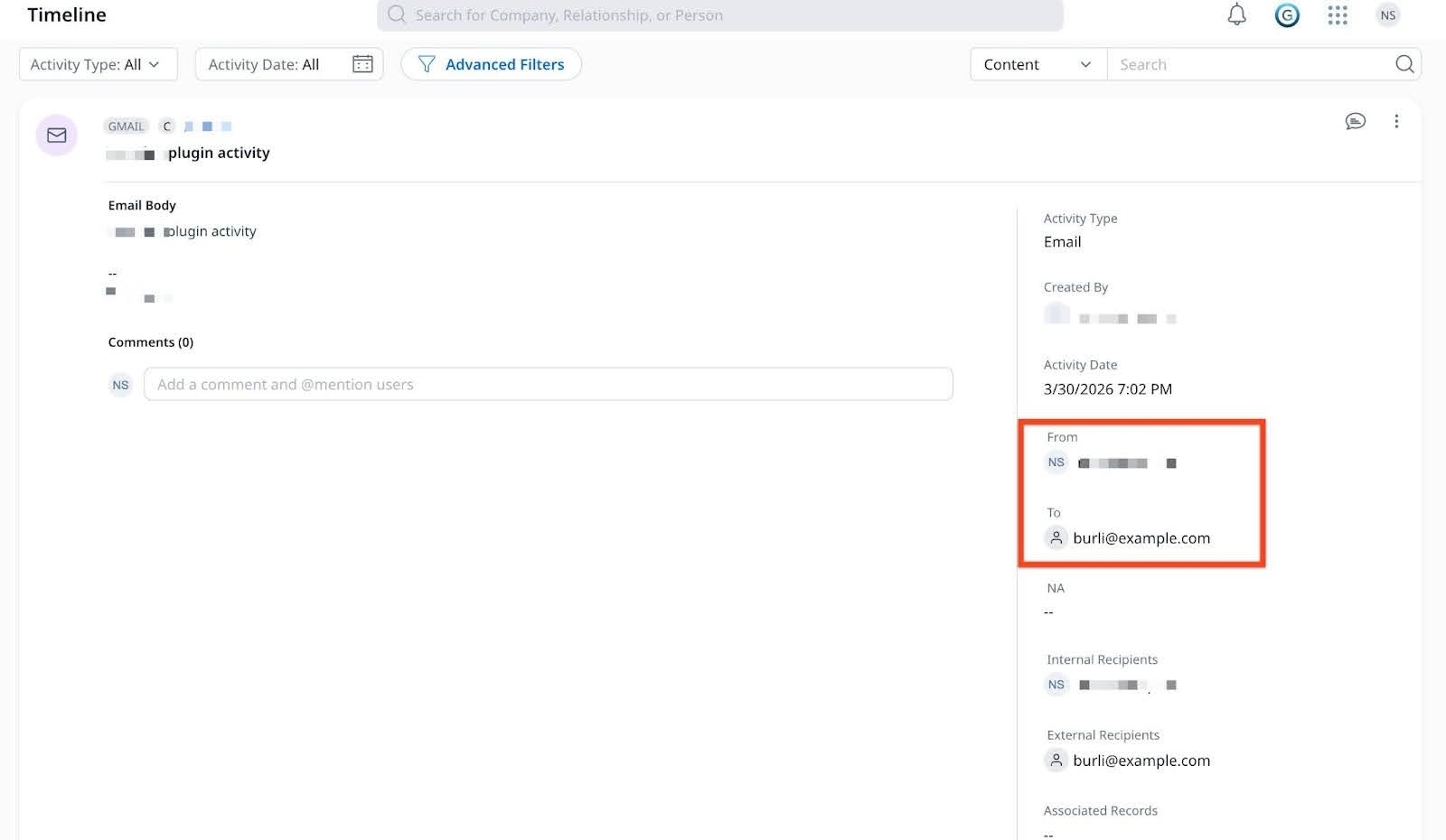This screenshot has width=1446, height=840.
Task: Focus the global Search for Company field
Action: pos(720,15)
